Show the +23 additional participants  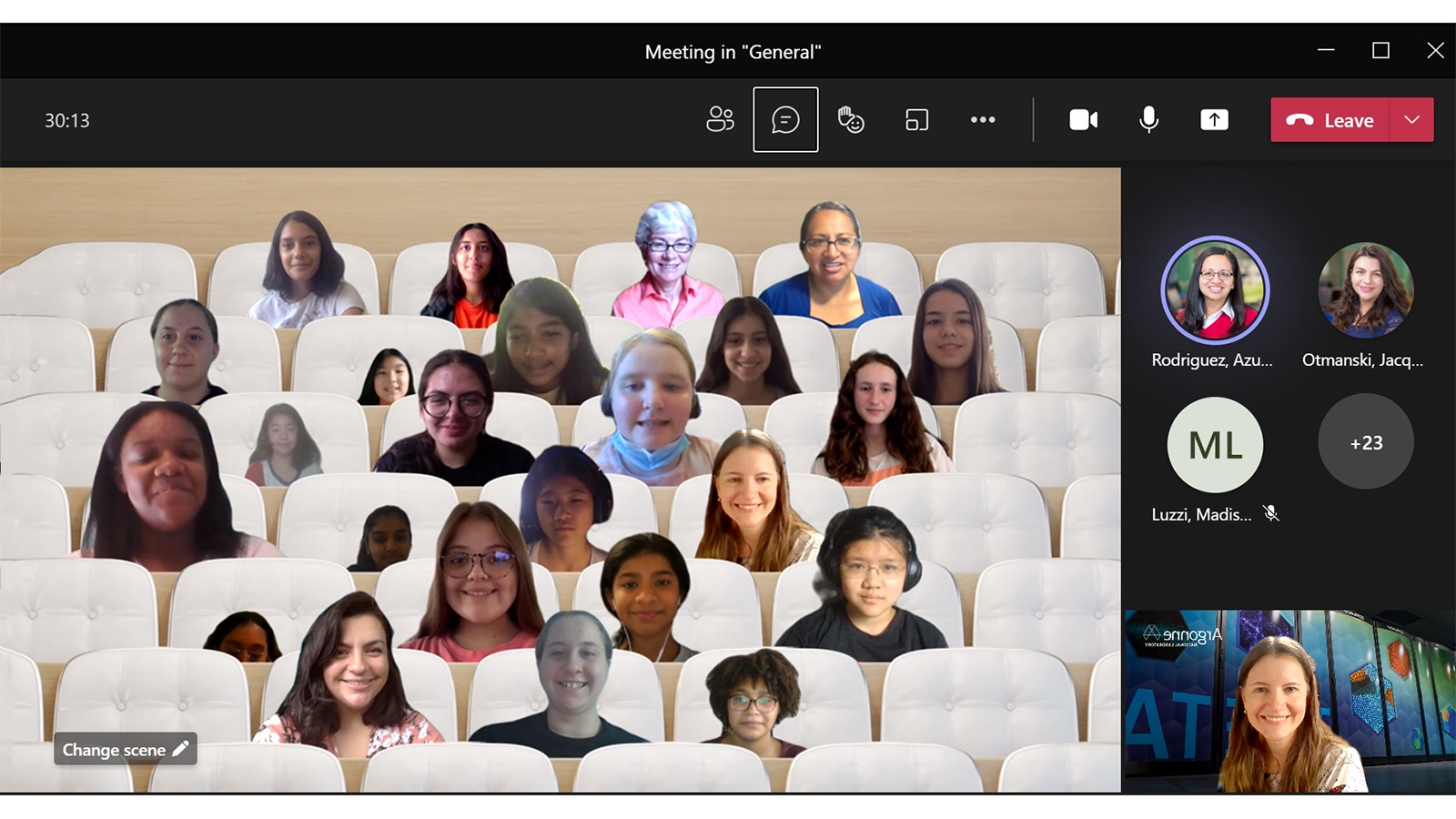pos(1365,442)
